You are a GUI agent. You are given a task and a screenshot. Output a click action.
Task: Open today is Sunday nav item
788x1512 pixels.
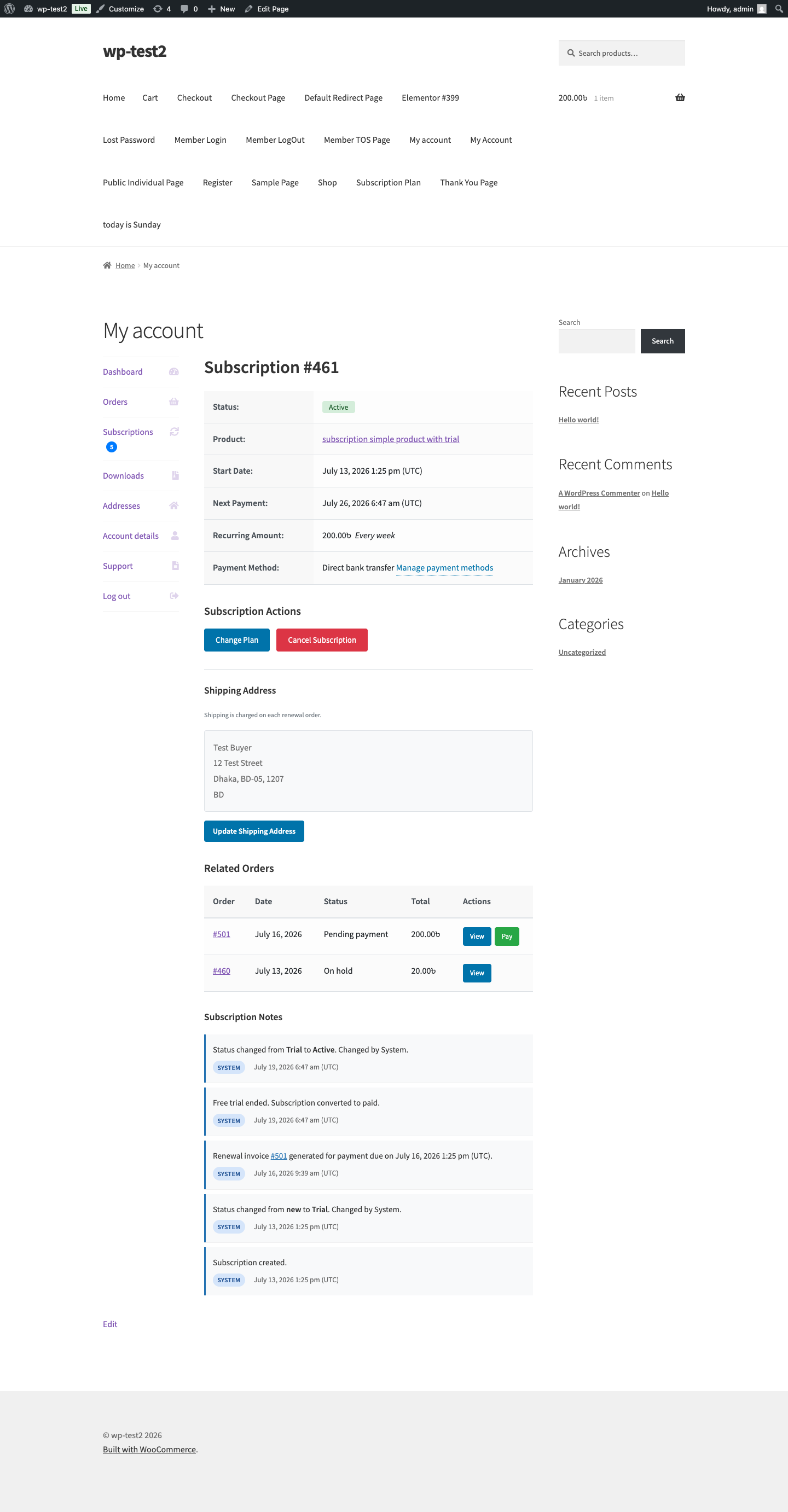131,225
